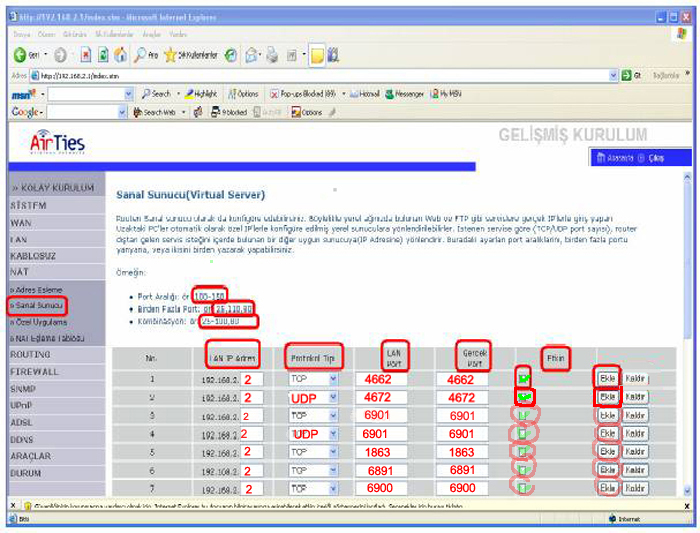Click the Home page icon
The height and width of the screenshot is (533, 700).
[x=120, y=55]
